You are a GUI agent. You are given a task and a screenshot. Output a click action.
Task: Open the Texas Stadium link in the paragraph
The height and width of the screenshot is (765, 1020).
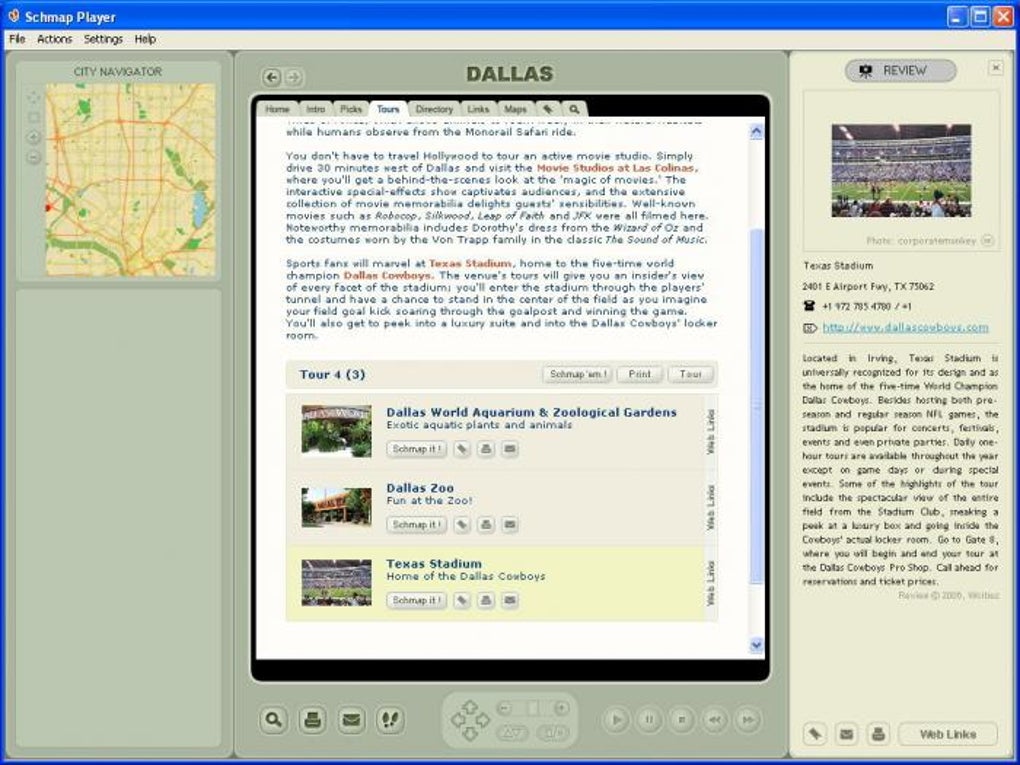[x=470, y=263]
